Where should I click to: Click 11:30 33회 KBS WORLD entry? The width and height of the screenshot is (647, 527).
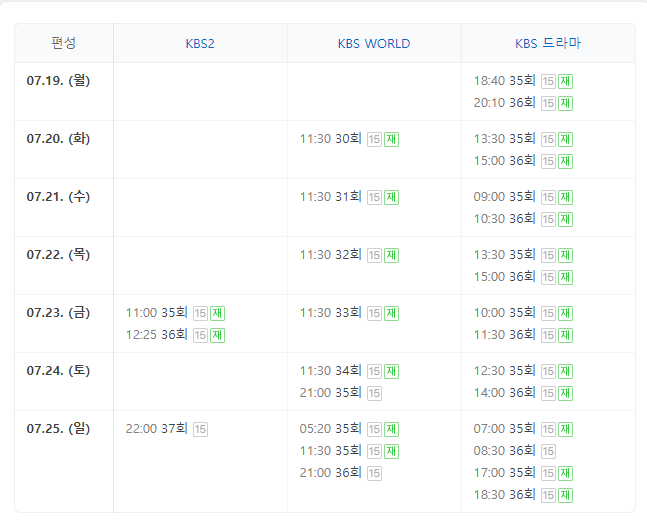[331, 312]
